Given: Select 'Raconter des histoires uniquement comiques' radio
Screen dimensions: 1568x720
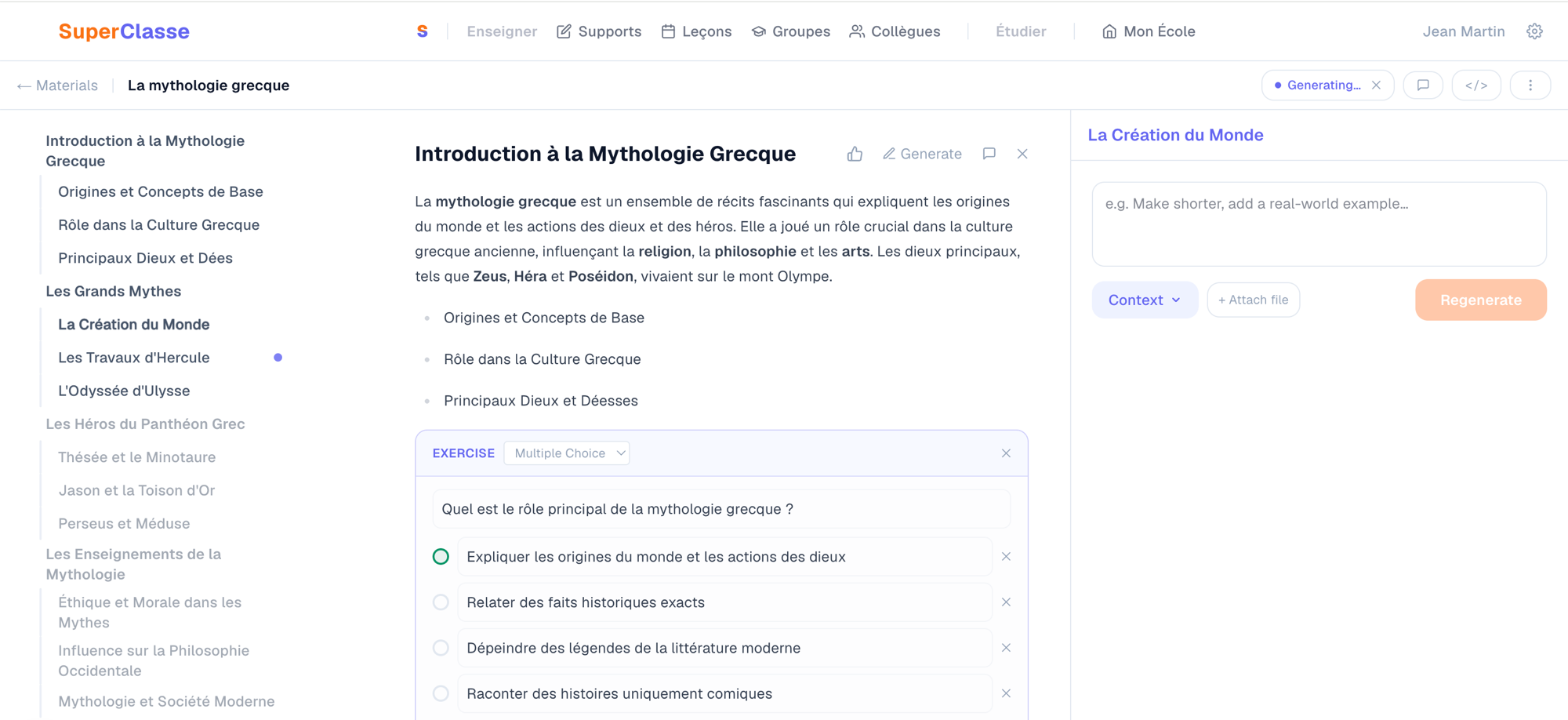Looking at the screenshot, I should [441, 693].
